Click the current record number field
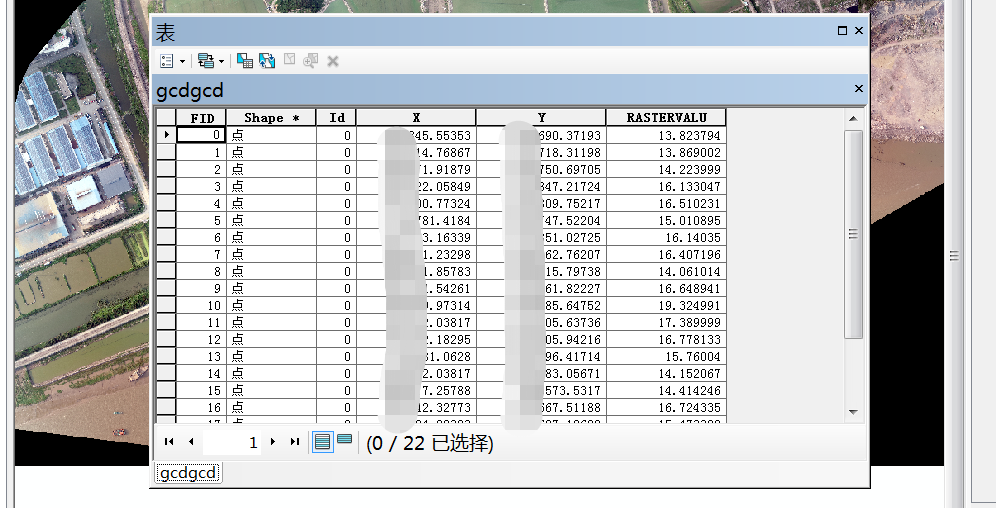The height and width of the screenshot is (508, 996). [232, 442]
